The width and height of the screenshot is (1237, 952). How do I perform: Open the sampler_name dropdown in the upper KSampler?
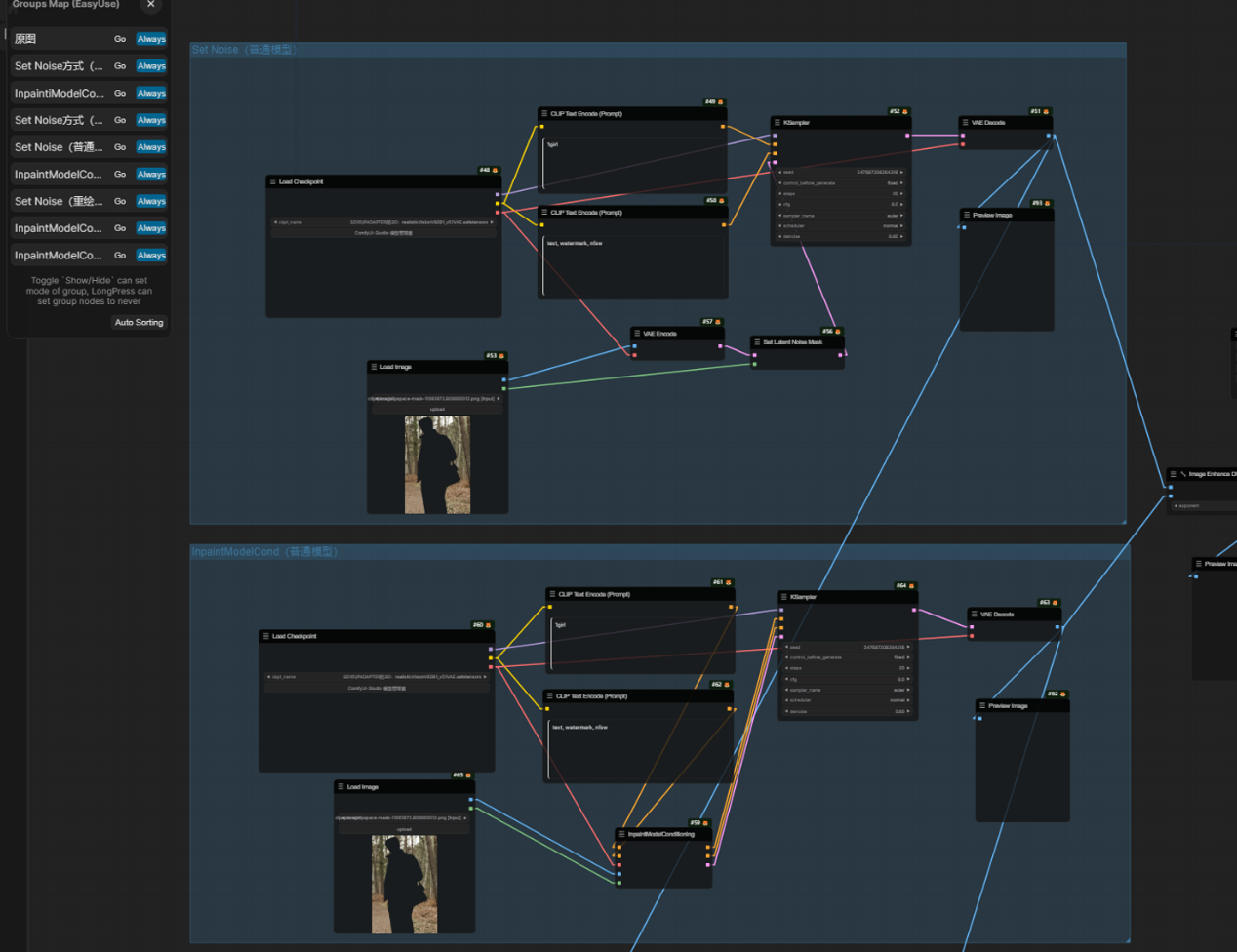pyautogui.click(x=841, y=216)
